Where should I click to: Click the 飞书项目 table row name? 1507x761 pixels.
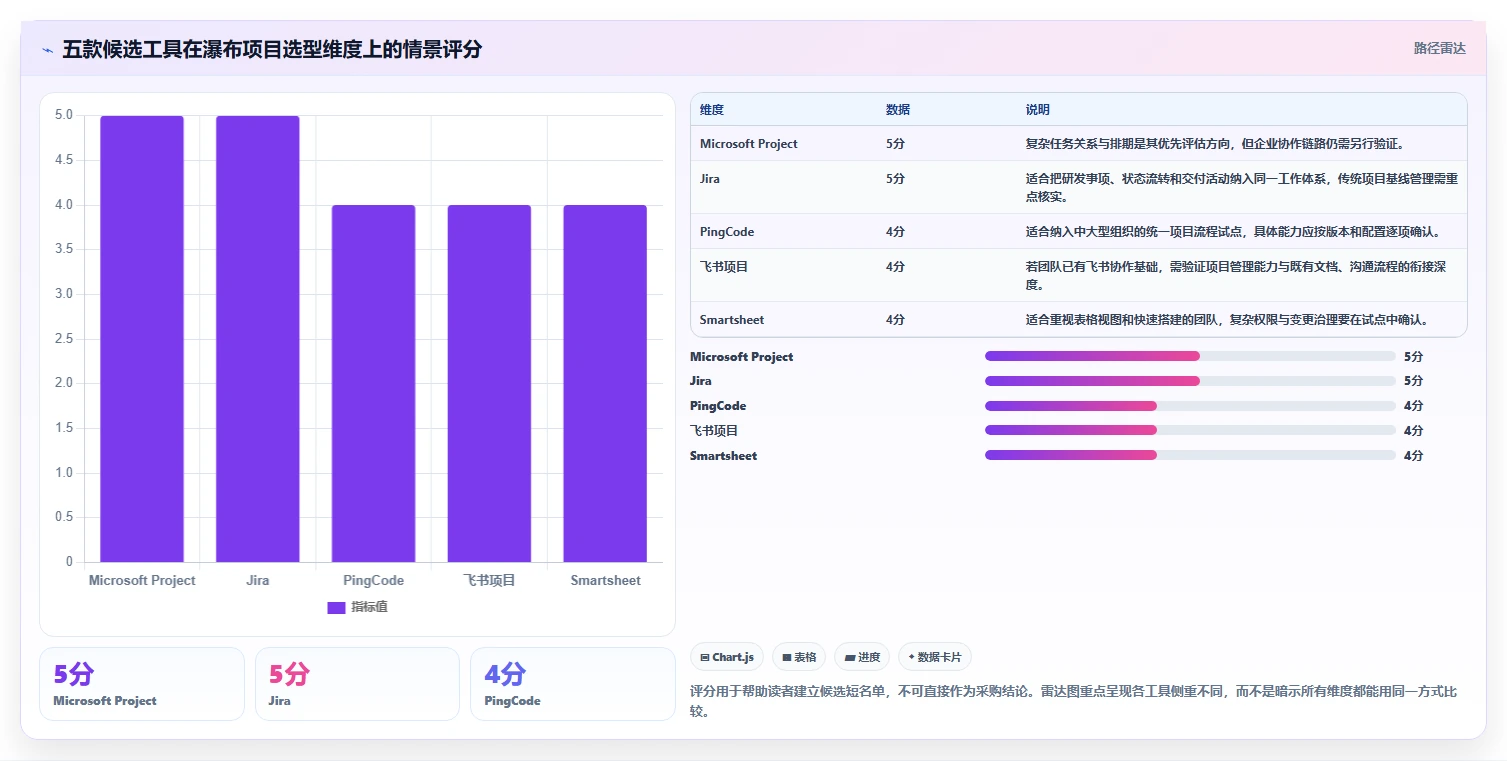(x=724, y=267)
